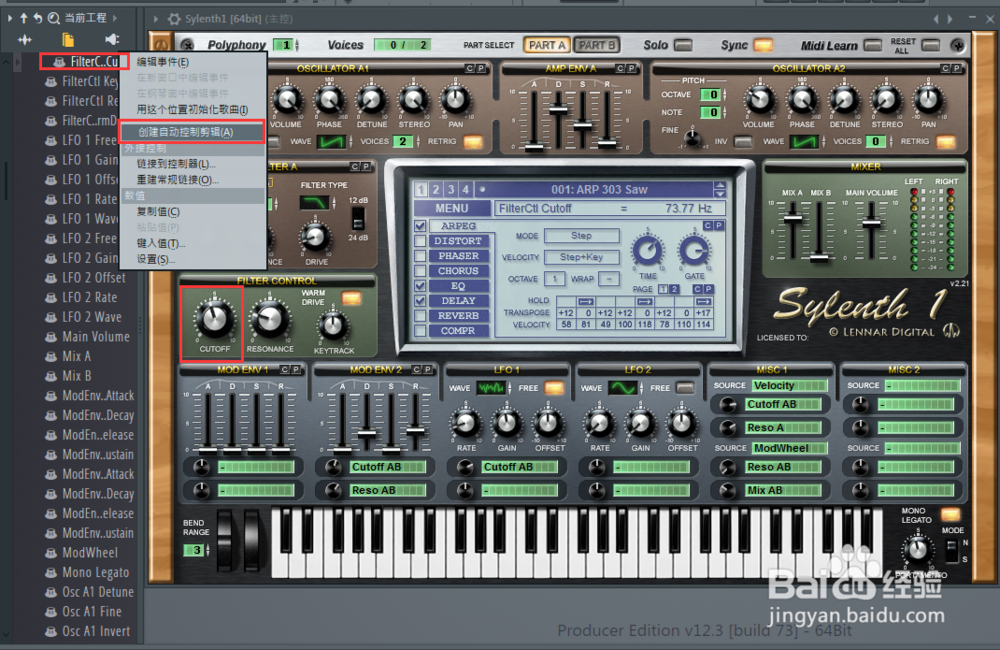Screen dimensions: 1000x650
Task: Adjust Oscillator A2 STEREO knob
Action: click(886, 100)
